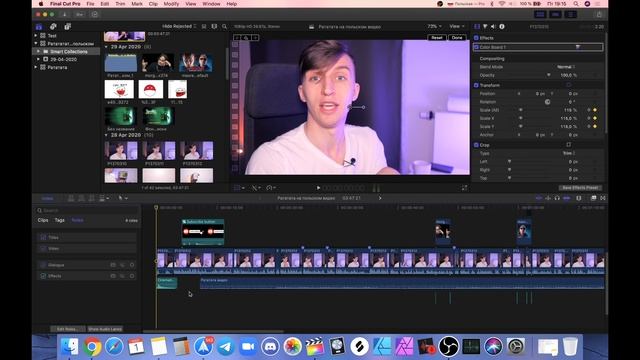The image size is (640, 360).
Task: Click the play button under viewer
Action: (318, 188)
